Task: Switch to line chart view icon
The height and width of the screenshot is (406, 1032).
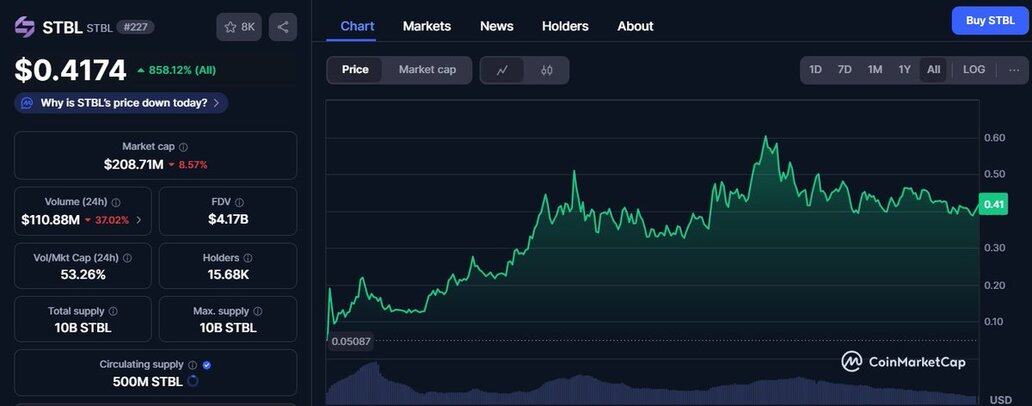Action: 502,70
